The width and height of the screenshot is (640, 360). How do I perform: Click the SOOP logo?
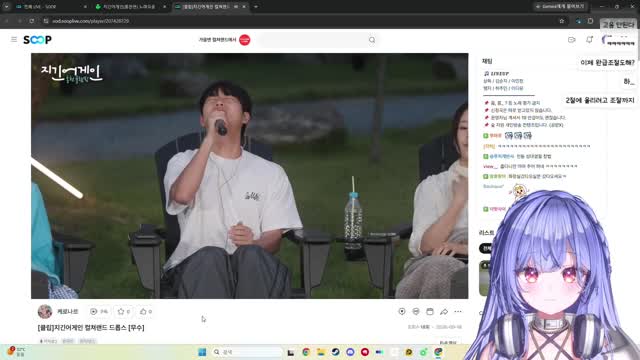pos(37,40)
